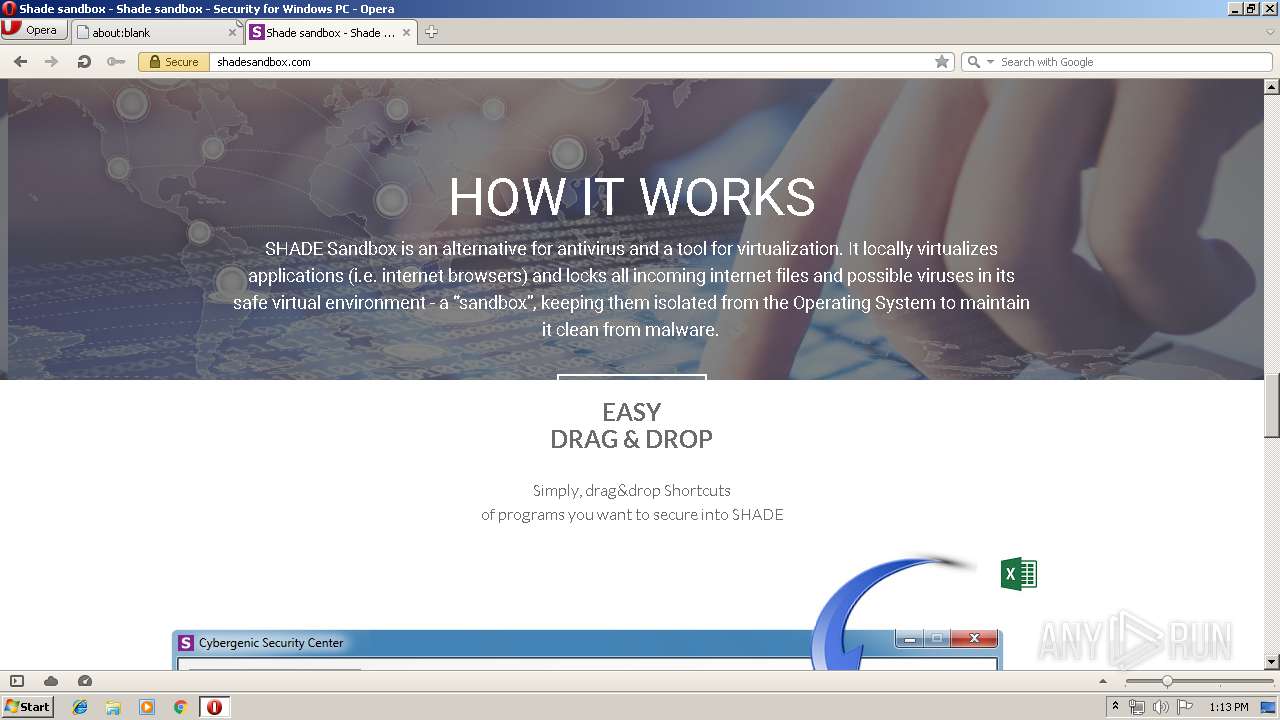Open volume control in system tray
This screenshot has width=1280, height=720.
1161,707
